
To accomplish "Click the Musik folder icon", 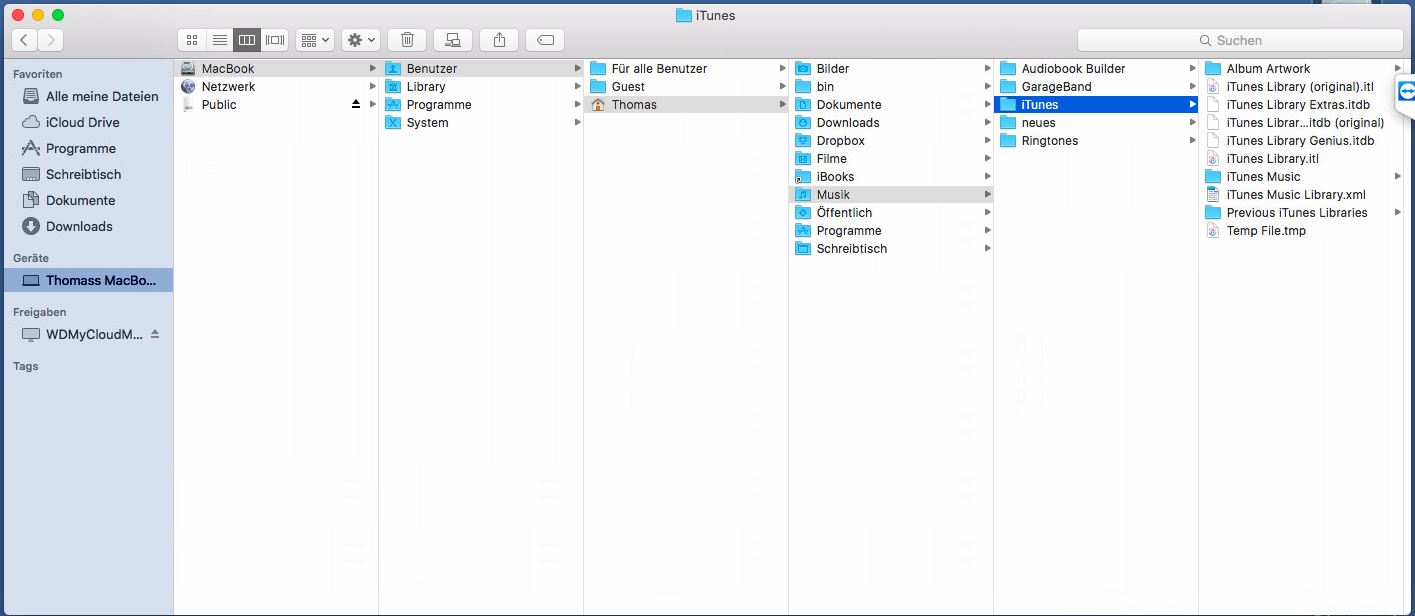I will (803, 194).
